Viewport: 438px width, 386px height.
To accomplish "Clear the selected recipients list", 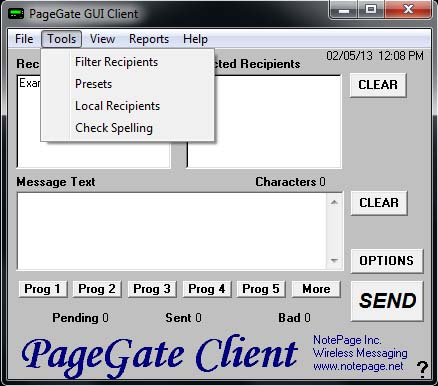I will coord(378,85).
